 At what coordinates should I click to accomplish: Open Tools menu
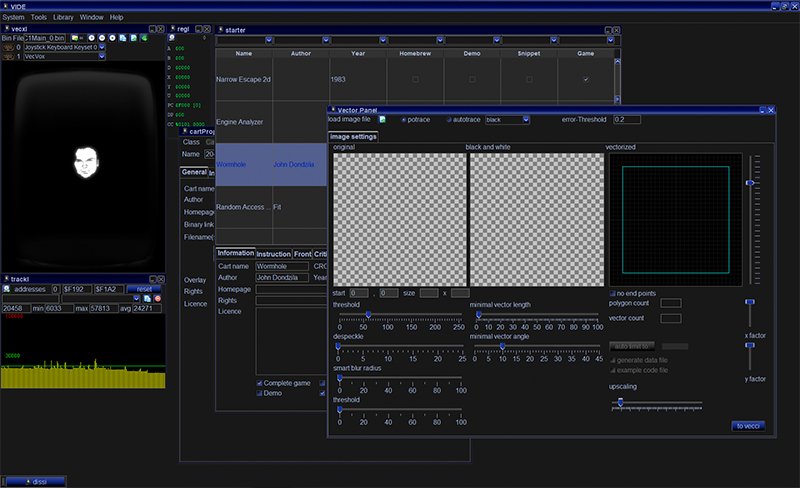tap(39, 17)
